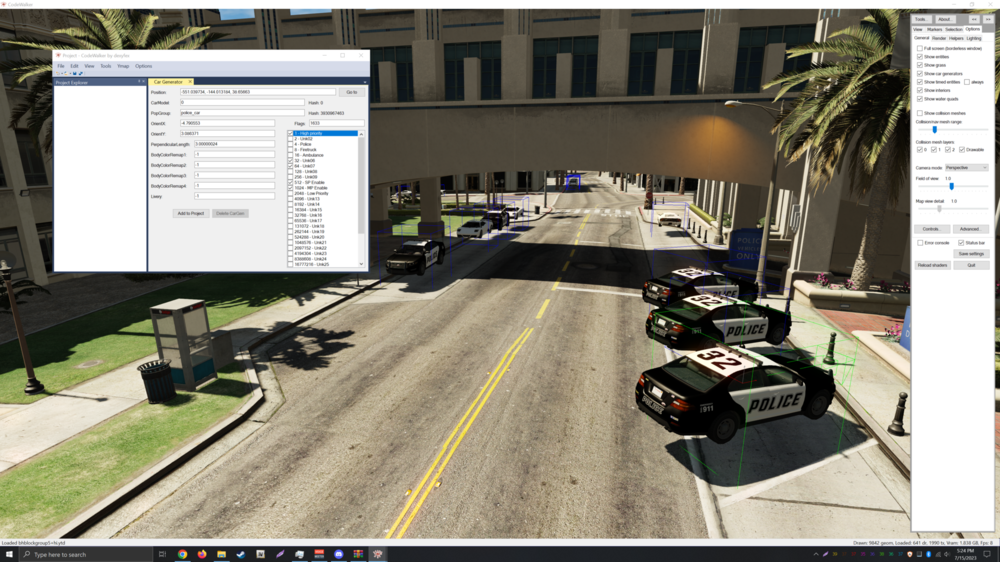Select the Car Generator tab
Viewport: 1000px width, 562px height.
point(168,82)
